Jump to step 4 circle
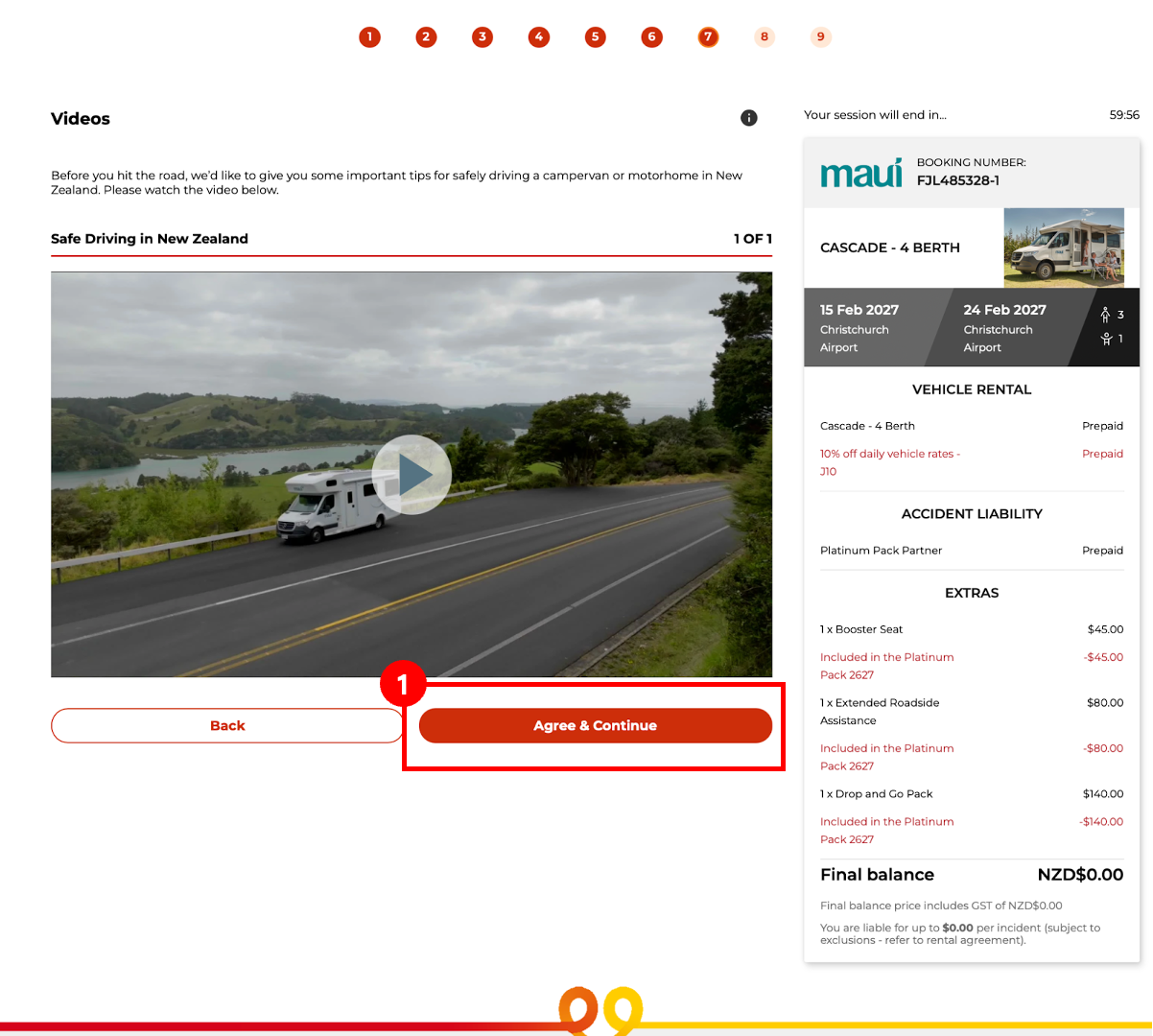1153x1036 pixels. [539, 37]
